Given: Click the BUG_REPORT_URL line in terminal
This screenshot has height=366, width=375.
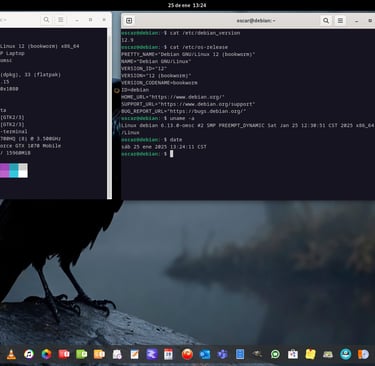Looking at the screenshot, I should tap(184, 111).
